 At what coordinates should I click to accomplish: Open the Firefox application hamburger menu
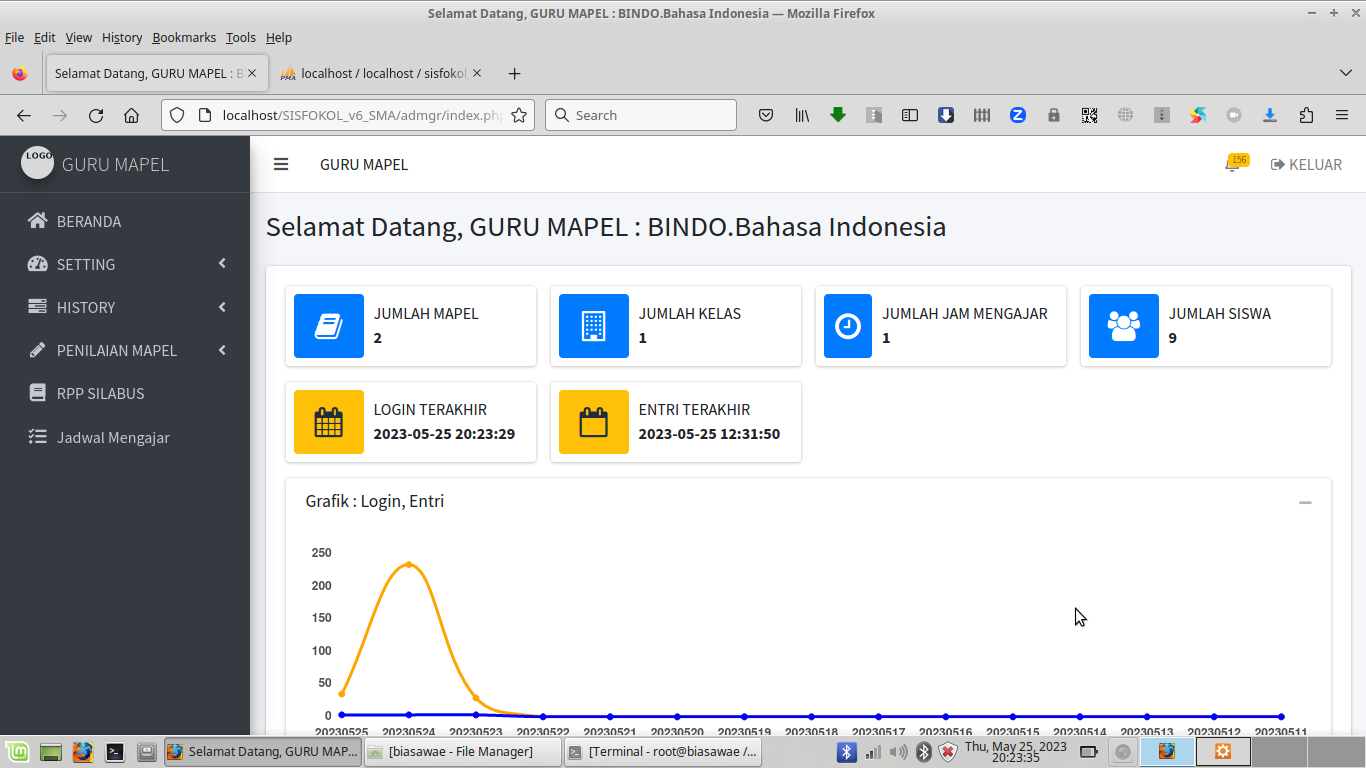[x=1342, y=115]
